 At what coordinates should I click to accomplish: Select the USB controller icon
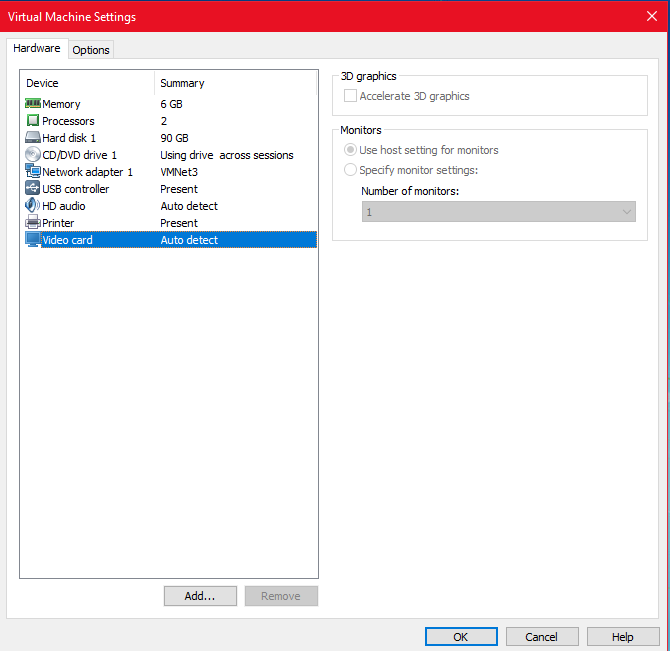click(x=32, y=189)
